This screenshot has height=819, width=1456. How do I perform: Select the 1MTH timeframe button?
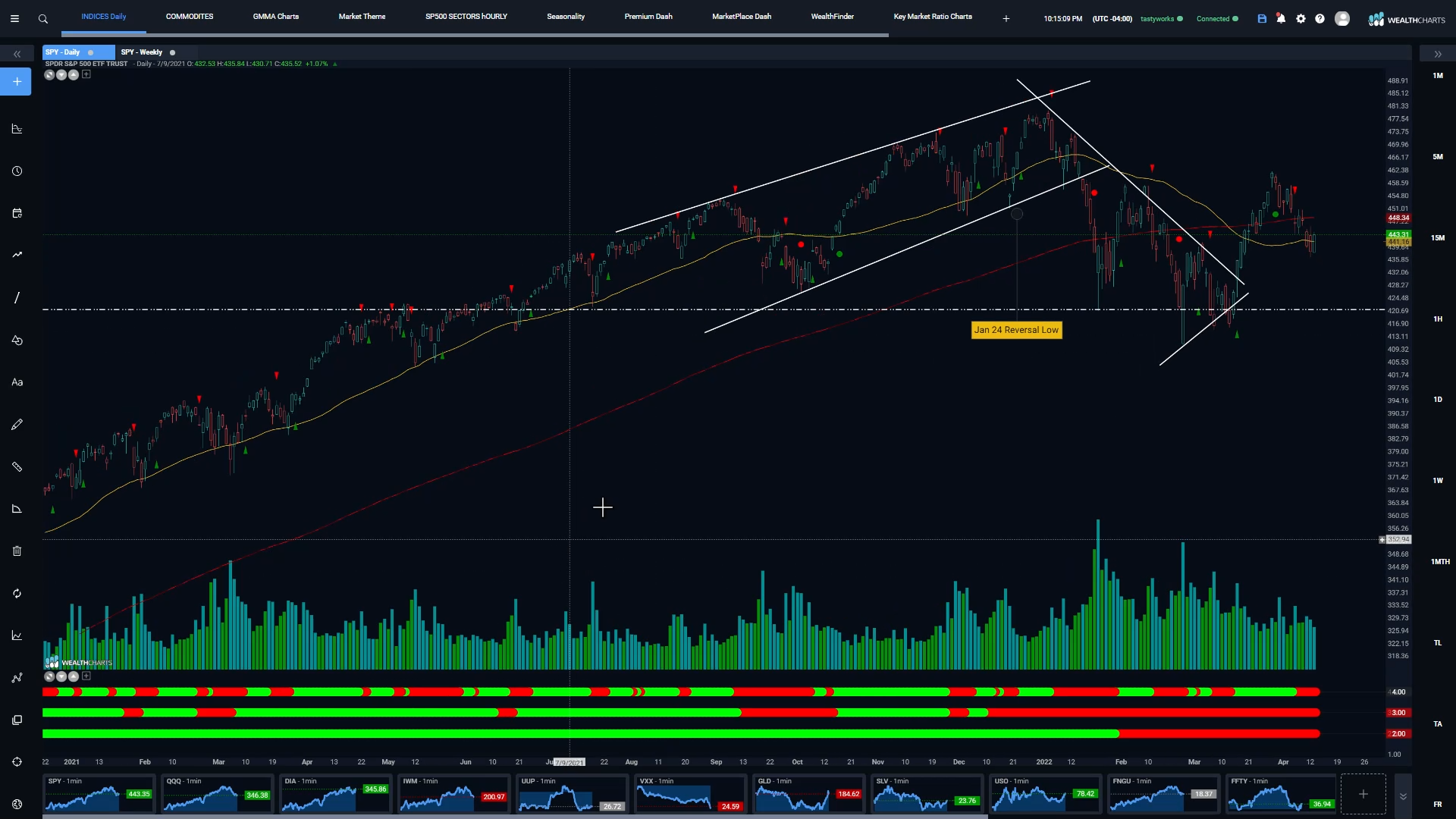click(x=1440, y=562)
